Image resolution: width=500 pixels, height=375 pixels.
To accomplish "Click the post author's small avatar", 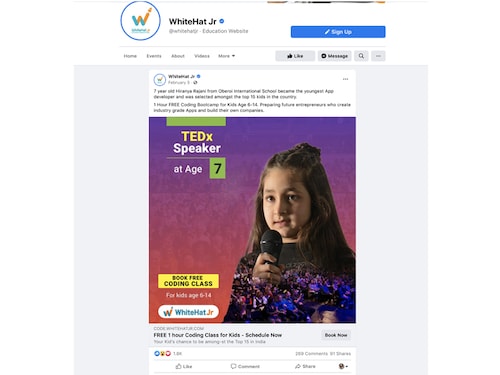I will (160, 80).
